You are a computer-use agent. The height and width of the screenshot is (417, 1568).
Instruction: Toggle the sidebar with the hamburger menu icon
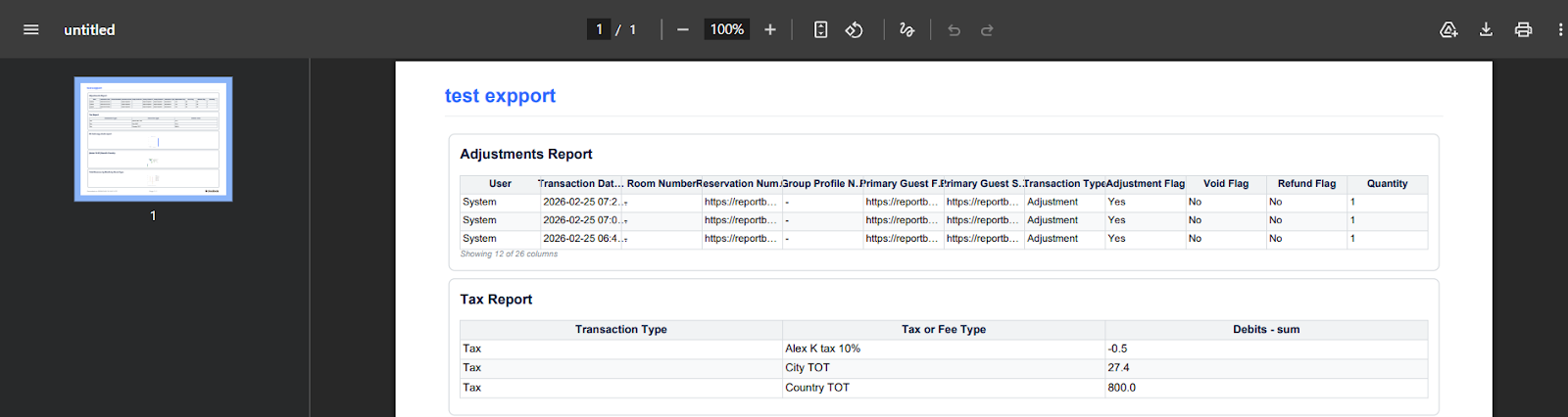click(x=31, y=29)
